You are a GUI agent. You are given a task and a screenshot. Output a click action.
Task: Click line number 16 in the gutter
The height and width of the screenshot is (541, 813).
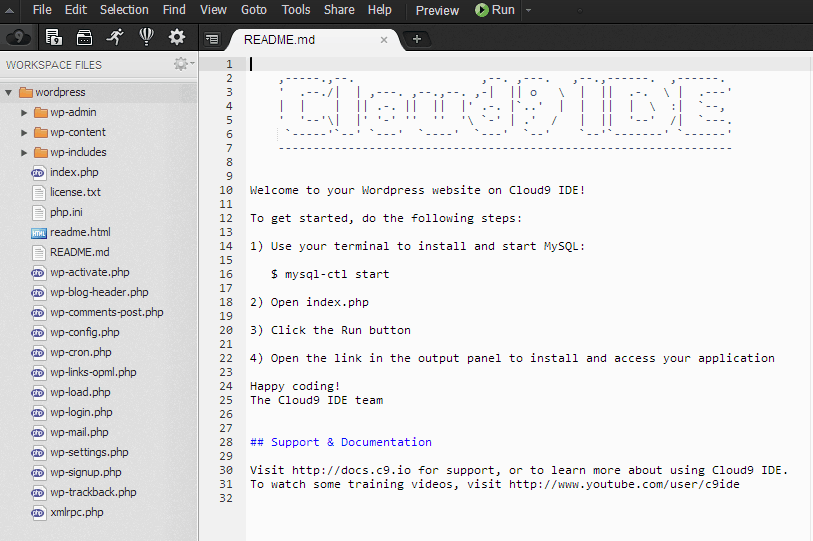pos(226,274)
